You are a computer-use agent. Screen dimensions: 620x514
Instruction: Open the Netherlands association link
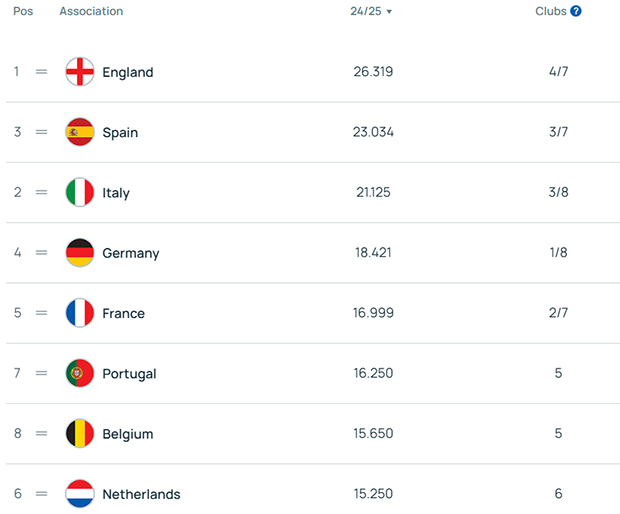141,494
